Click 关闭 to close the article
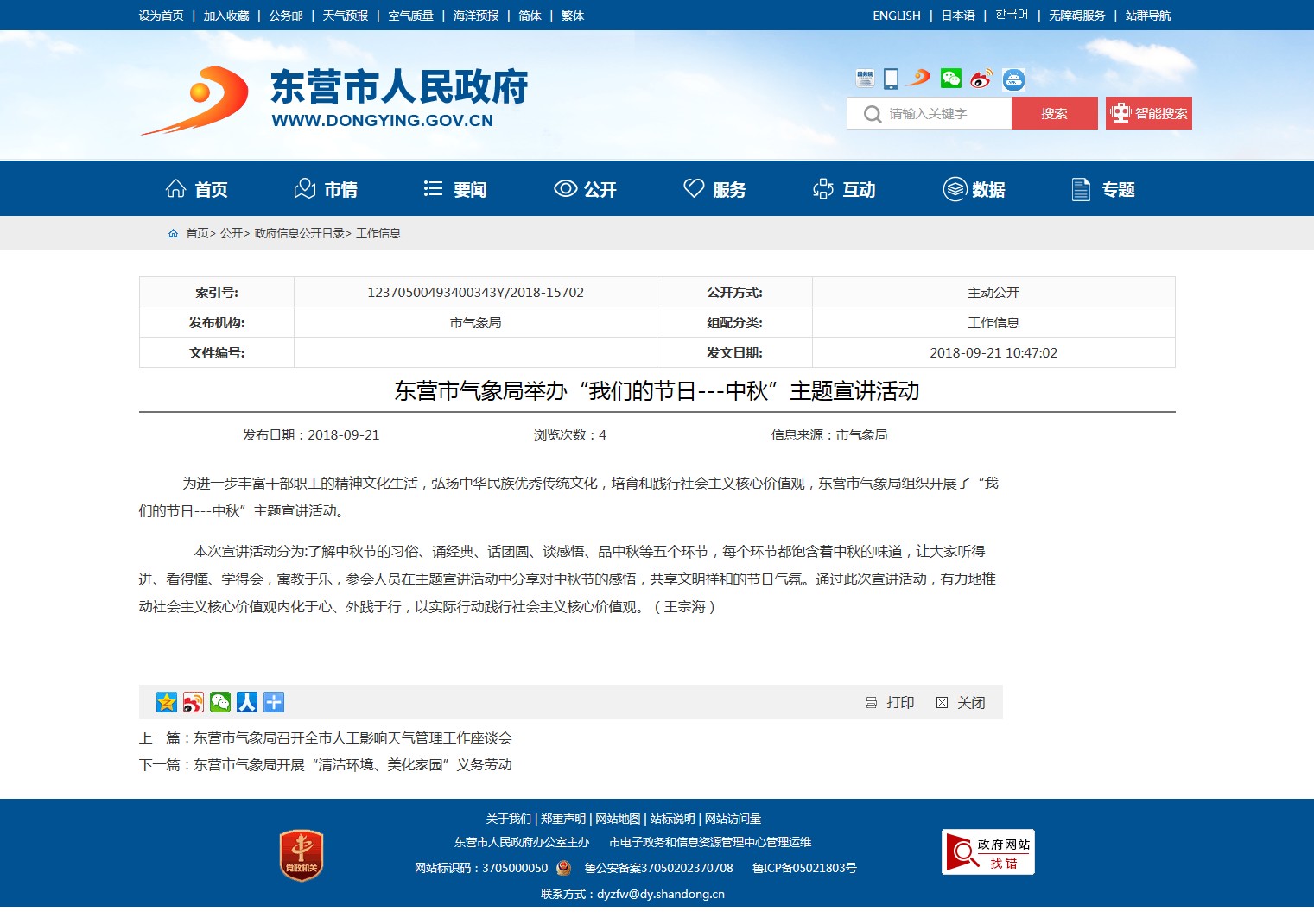This screenshot has height=924, width=1314. coord(962,702)
